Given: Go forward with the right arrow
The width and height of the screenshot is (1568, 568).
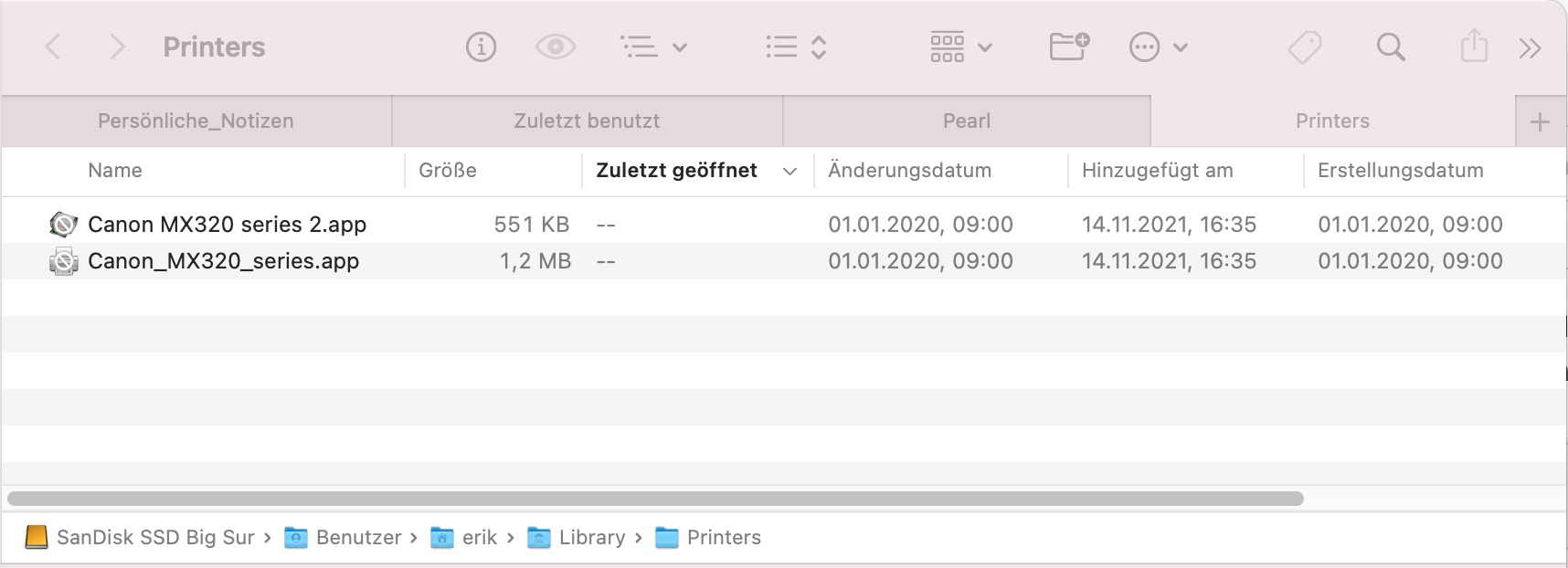Looking at the screenshot, I should 116,47.
